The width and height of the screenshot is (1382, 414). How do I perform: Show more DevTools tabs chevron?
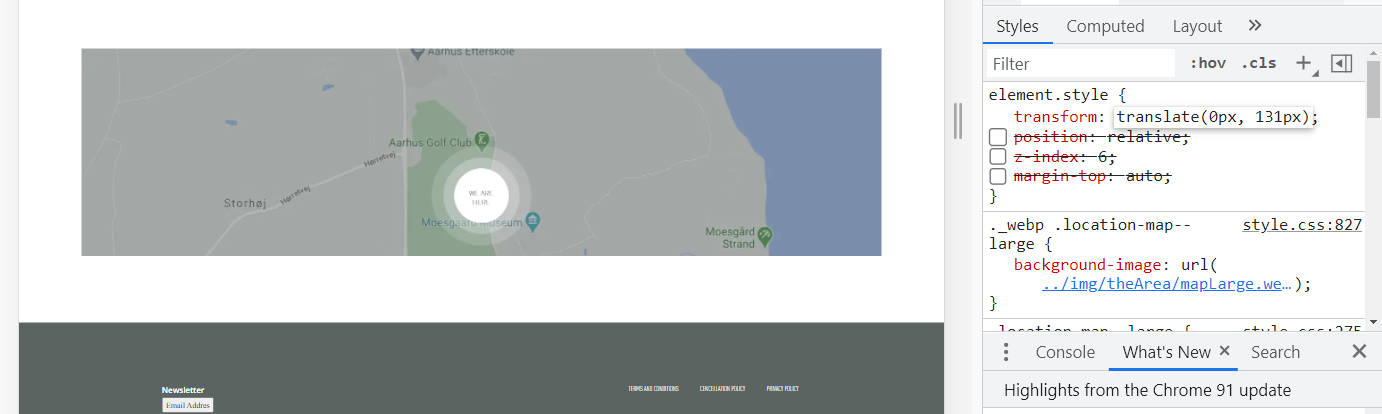coord(1255,26)
